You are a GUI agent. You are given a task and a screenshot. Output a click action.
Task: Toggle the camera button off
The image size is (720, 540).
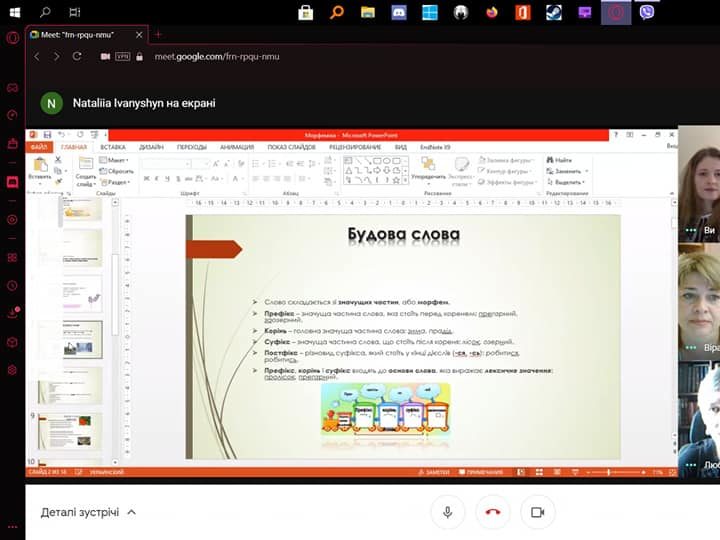tap(536, 512)
